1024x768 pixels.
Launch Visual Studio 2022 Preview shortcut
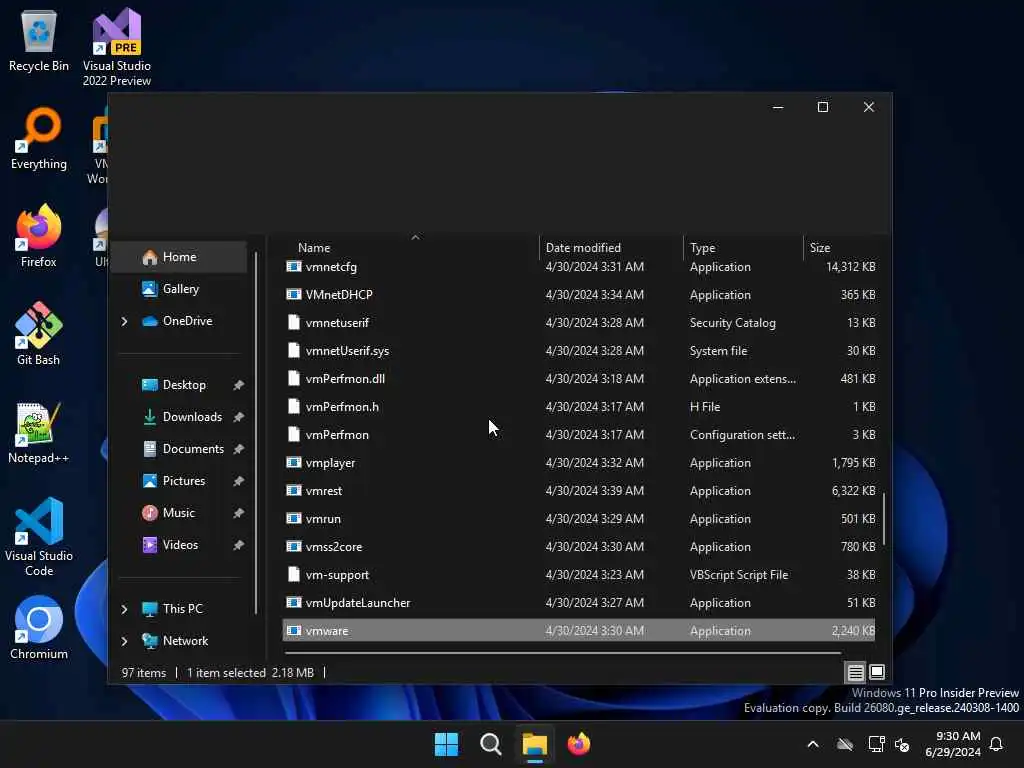coord(117,47)
